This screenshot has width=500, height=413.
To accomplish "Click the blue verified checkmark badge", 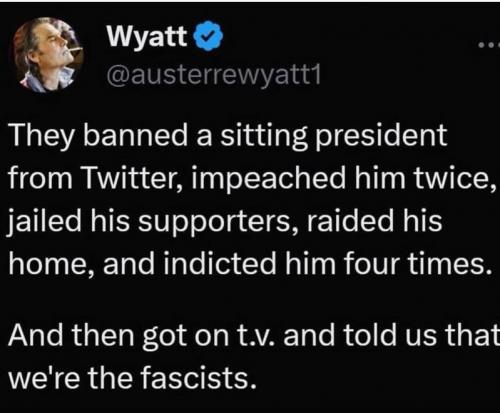I will [208, 36].
